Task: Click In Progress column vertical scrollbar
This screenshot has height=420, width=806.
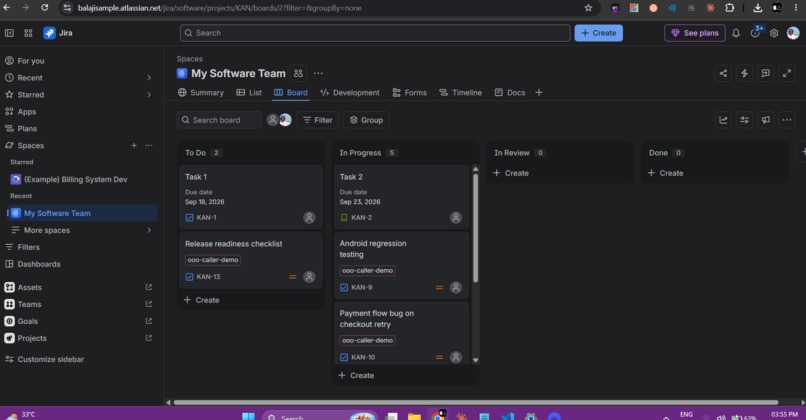Action: coord(475,228)
